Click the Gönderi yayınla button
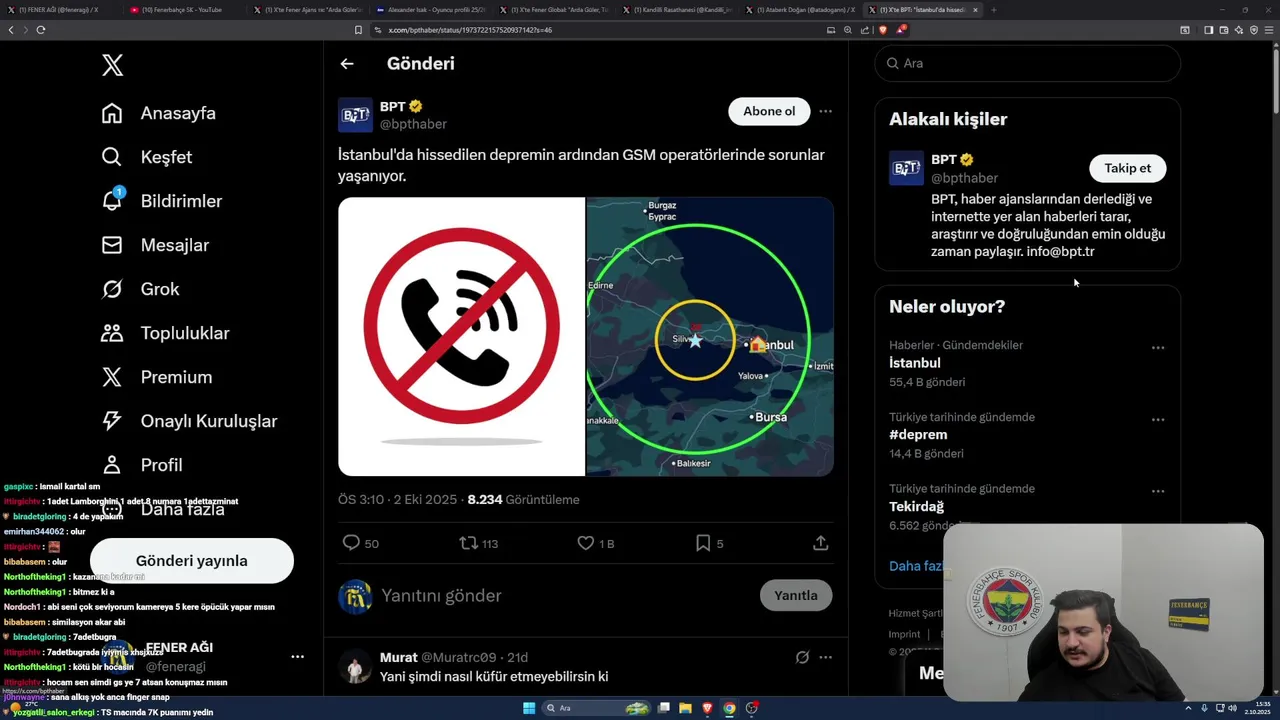This screenshot has height=720, width=1280. coord(192,561)
